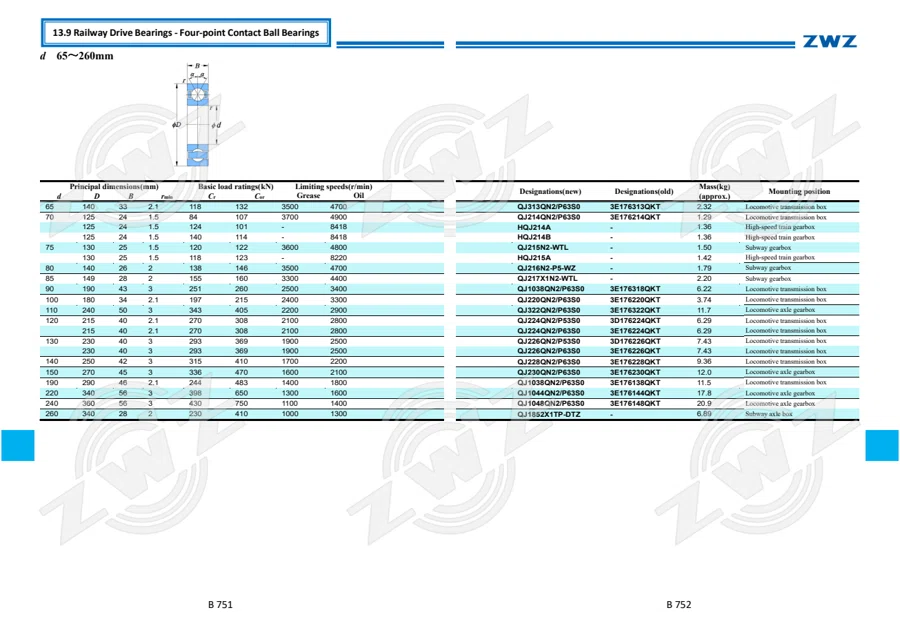Click the mass value '20.9'
900x637 pixels.
point(704,403)
